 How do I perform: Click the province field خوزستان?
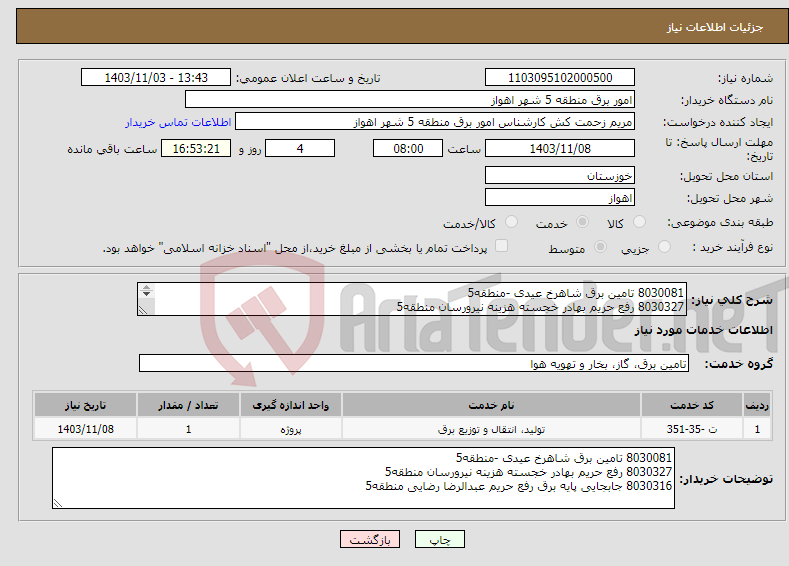[x=560, y=176]
